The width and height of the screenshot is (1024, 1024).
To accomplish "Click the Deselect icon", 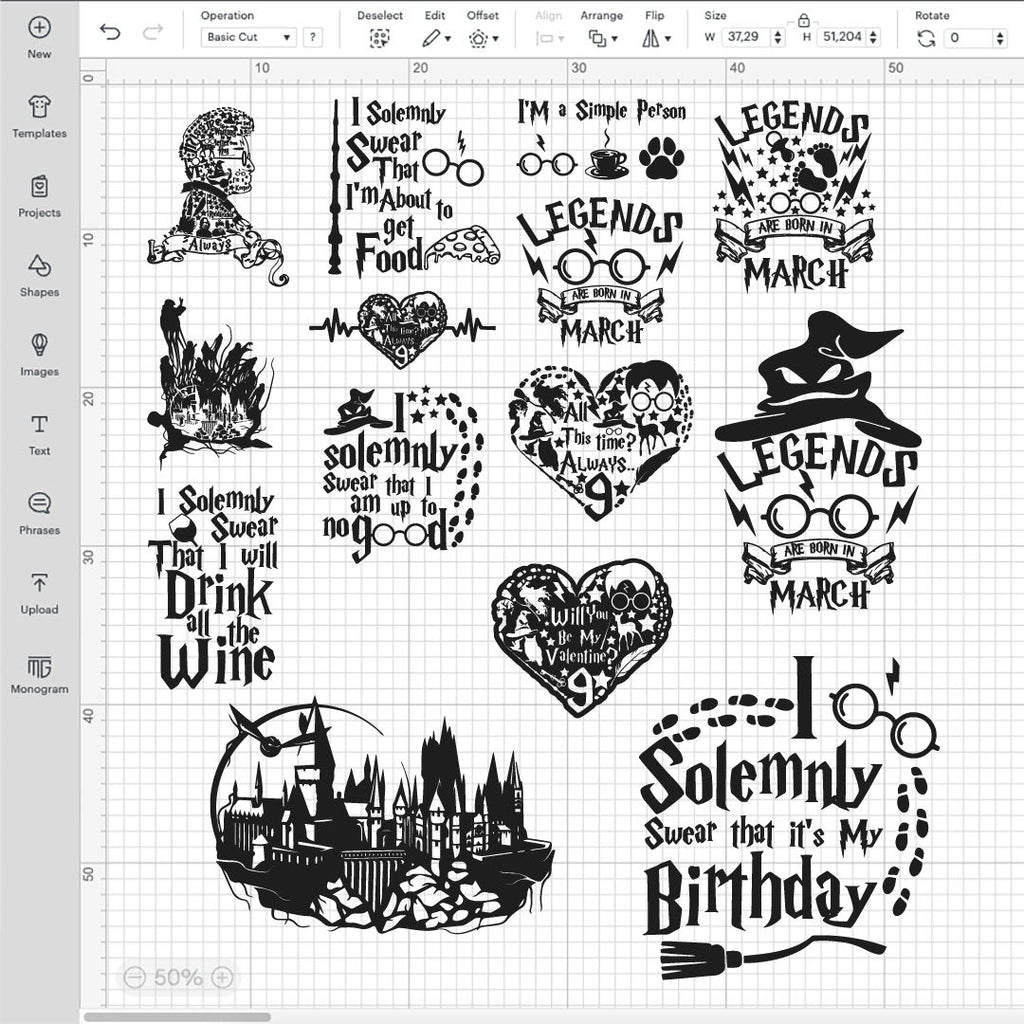I will click(x=379, y=38).
